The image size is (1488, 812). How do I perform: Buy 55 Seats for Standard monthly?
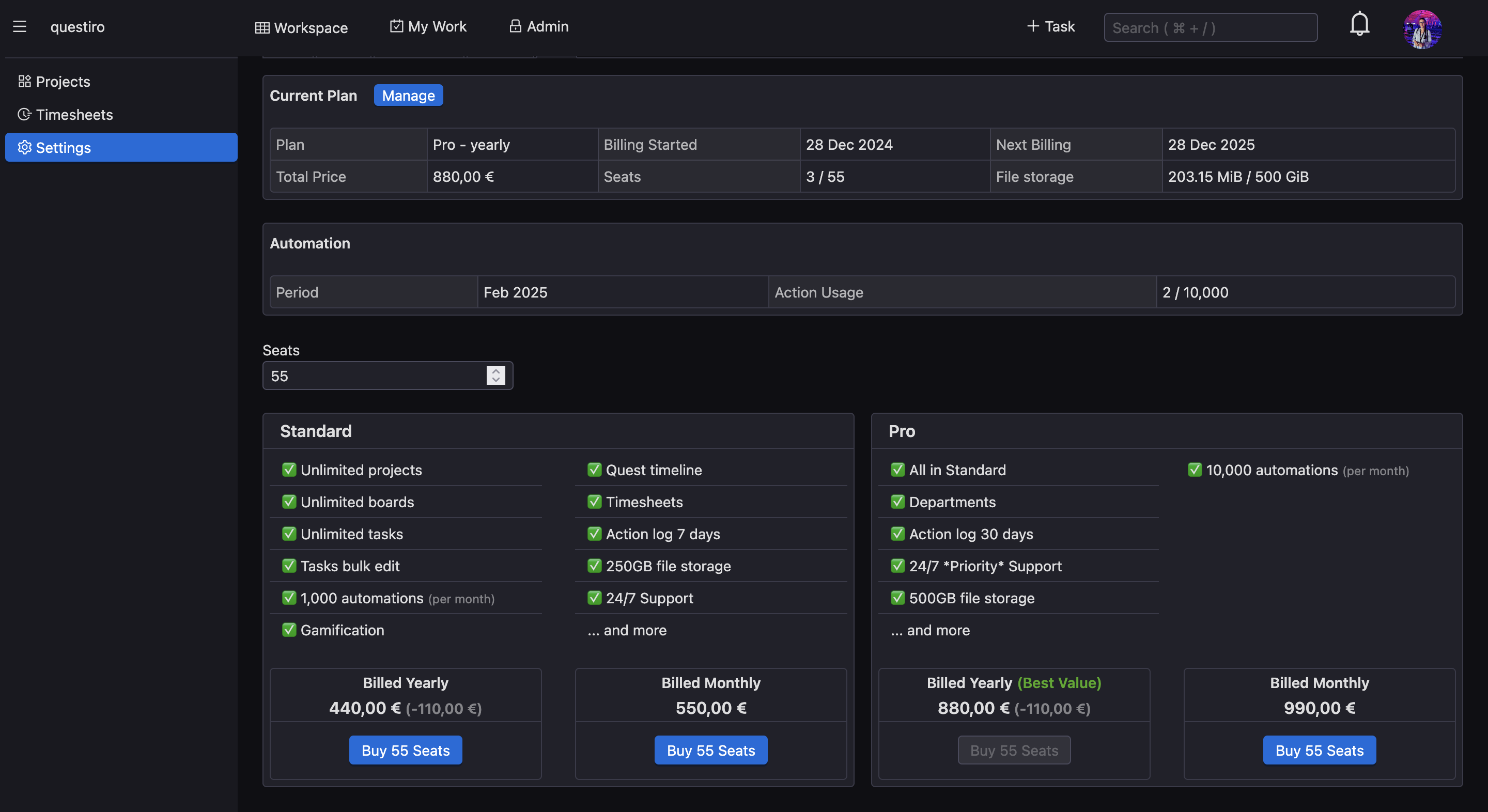point(710,749)
